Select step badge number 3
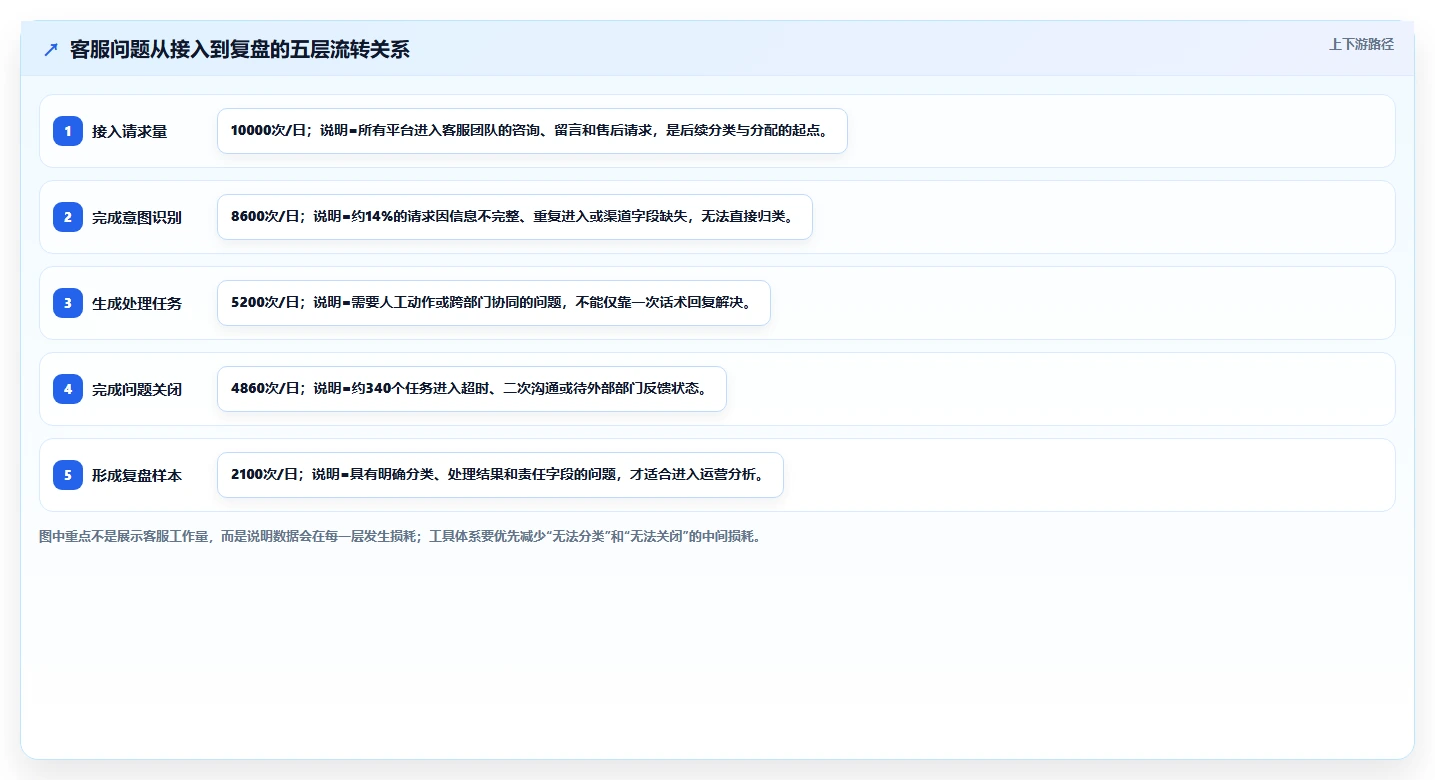Image resolution: width=1435 pixels, height=780 pixels. tap(68, 303)
